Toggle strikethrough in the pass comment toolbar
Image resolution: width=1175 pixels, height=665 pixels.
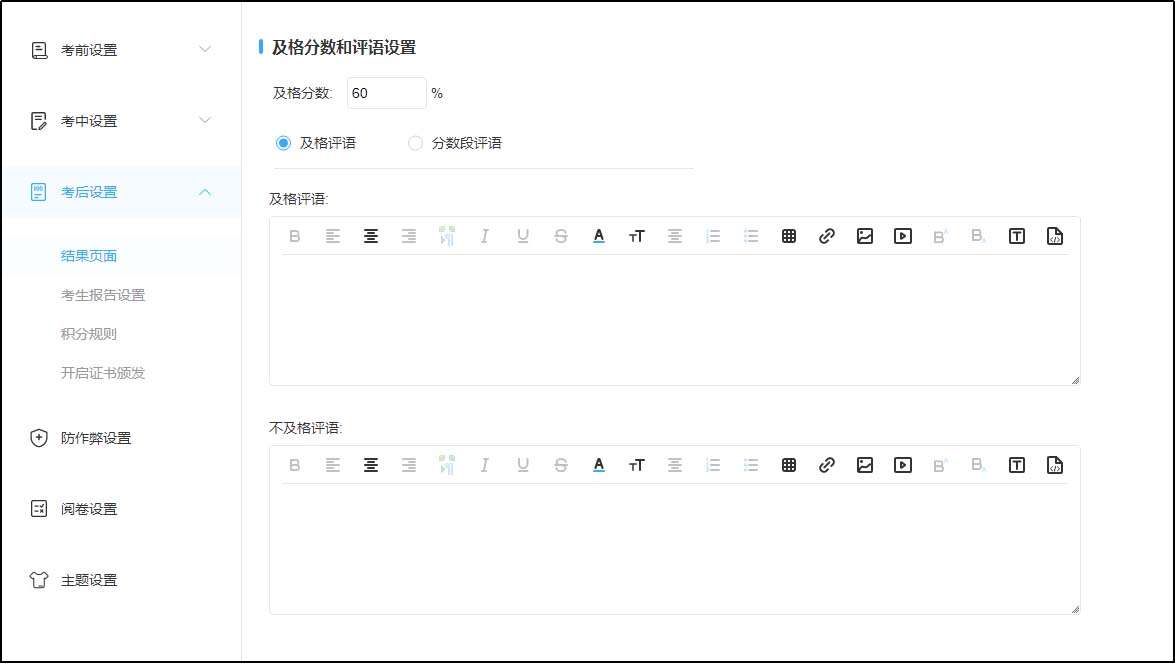click(x=560, y=236)
